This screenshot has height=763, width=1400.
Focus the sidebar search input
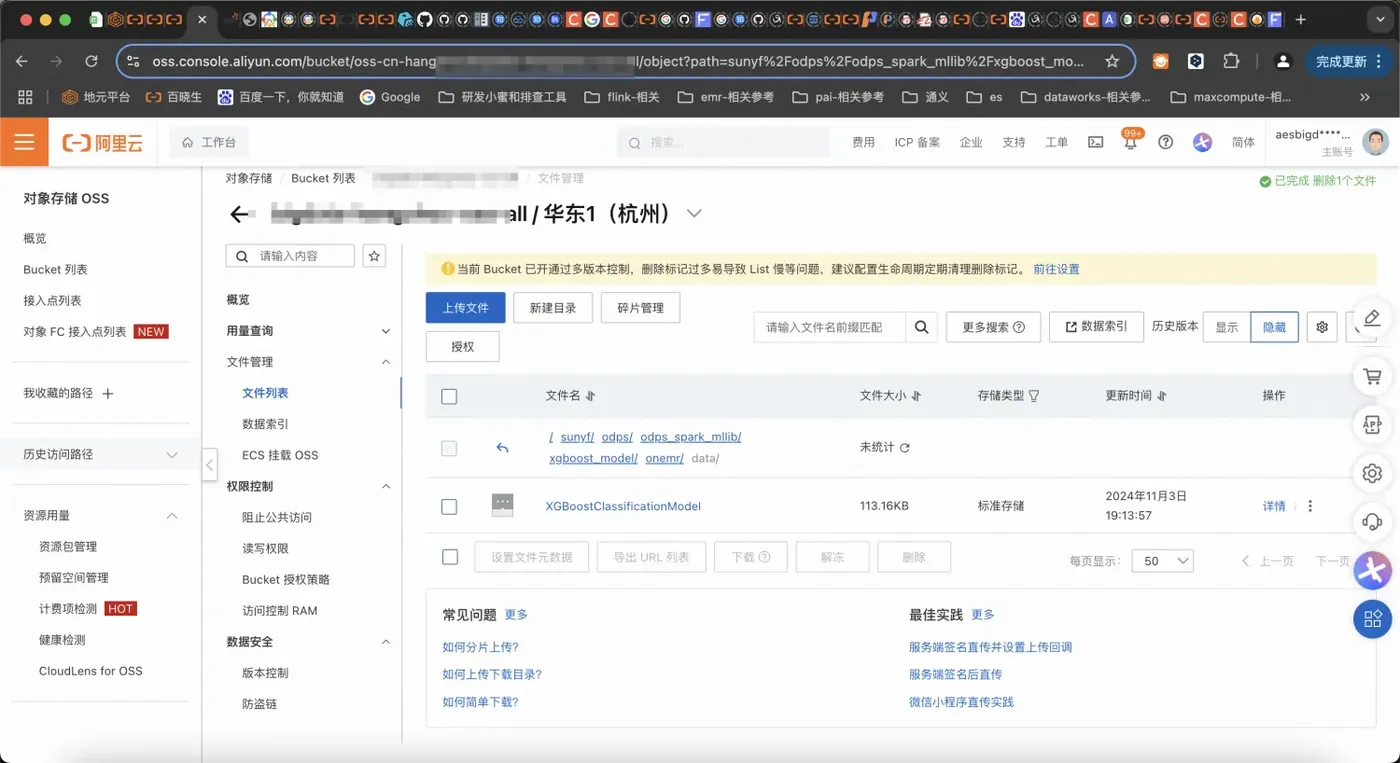tap(290, 256)
